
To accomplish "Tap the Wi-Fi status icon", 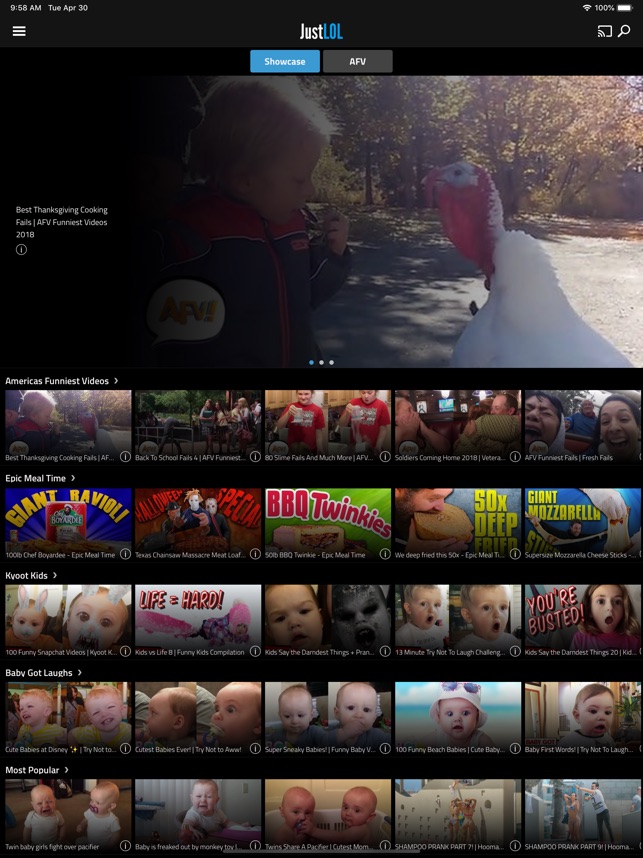I will pyautogui.click(x=587, y=8).
